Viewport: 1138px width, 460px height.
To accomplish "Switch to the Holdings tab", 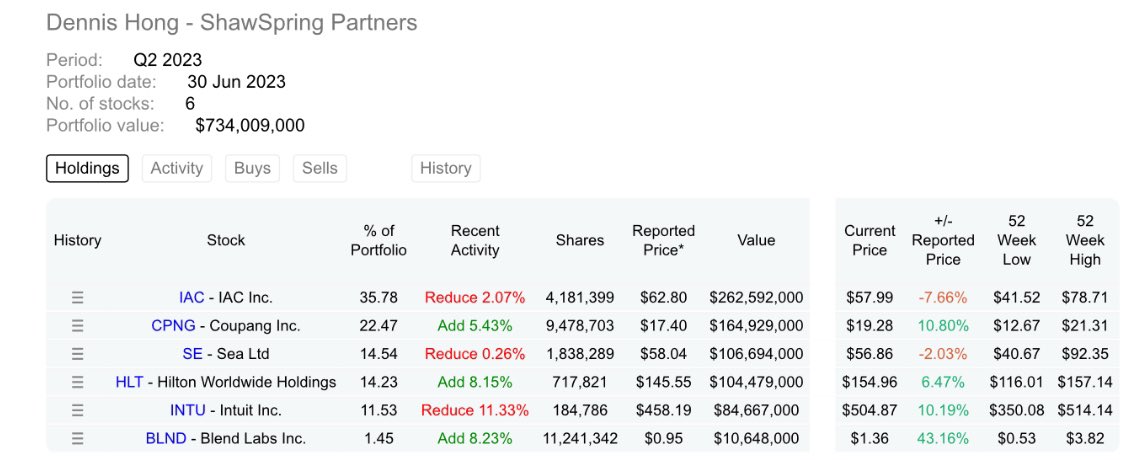I will (x=87, y=168).
